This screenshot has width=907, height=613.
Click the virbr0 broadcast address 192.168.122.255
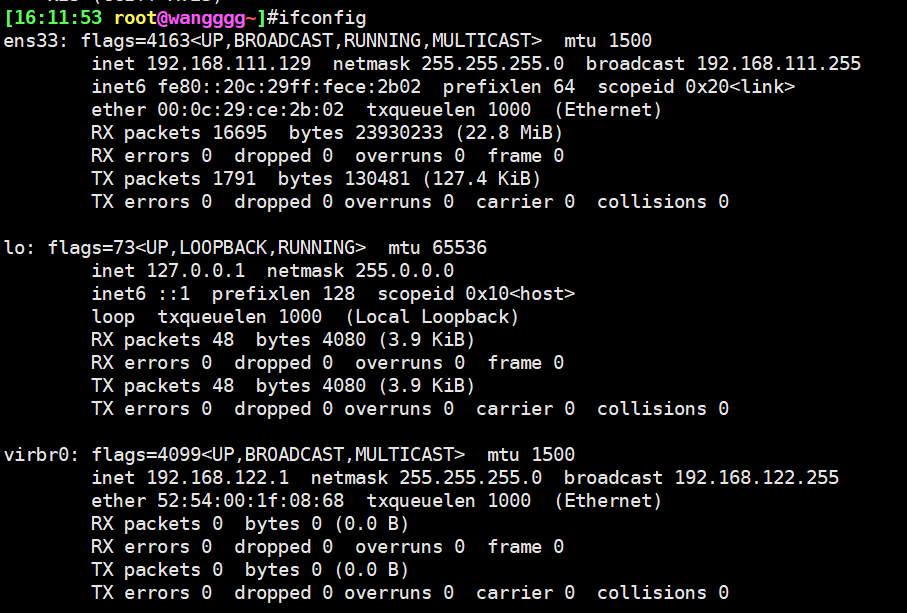756,477
